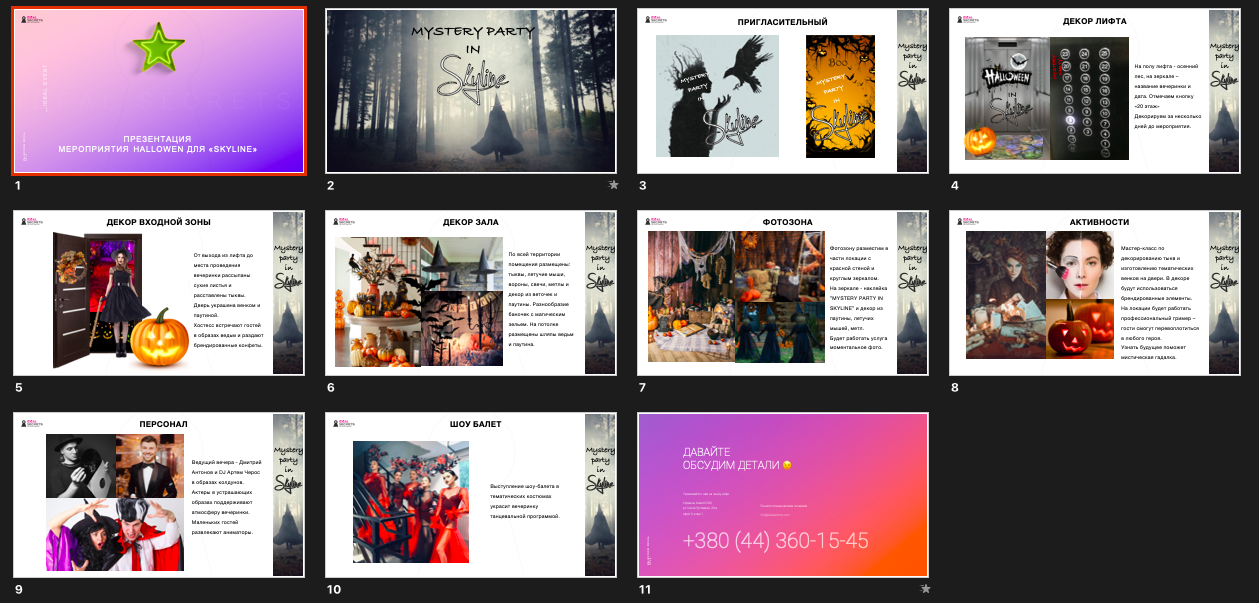Open the ПЕРСОНАЛ slide thumbnail
Screen dimensions: 1259x603
160,495
